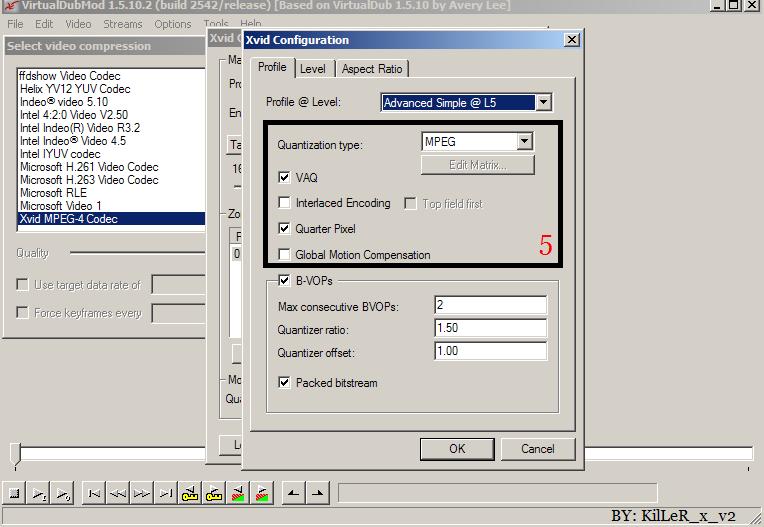The image size is (764, 527).
Task: Select Microsoft H.261 Video Codec
Action: [111, 167]
